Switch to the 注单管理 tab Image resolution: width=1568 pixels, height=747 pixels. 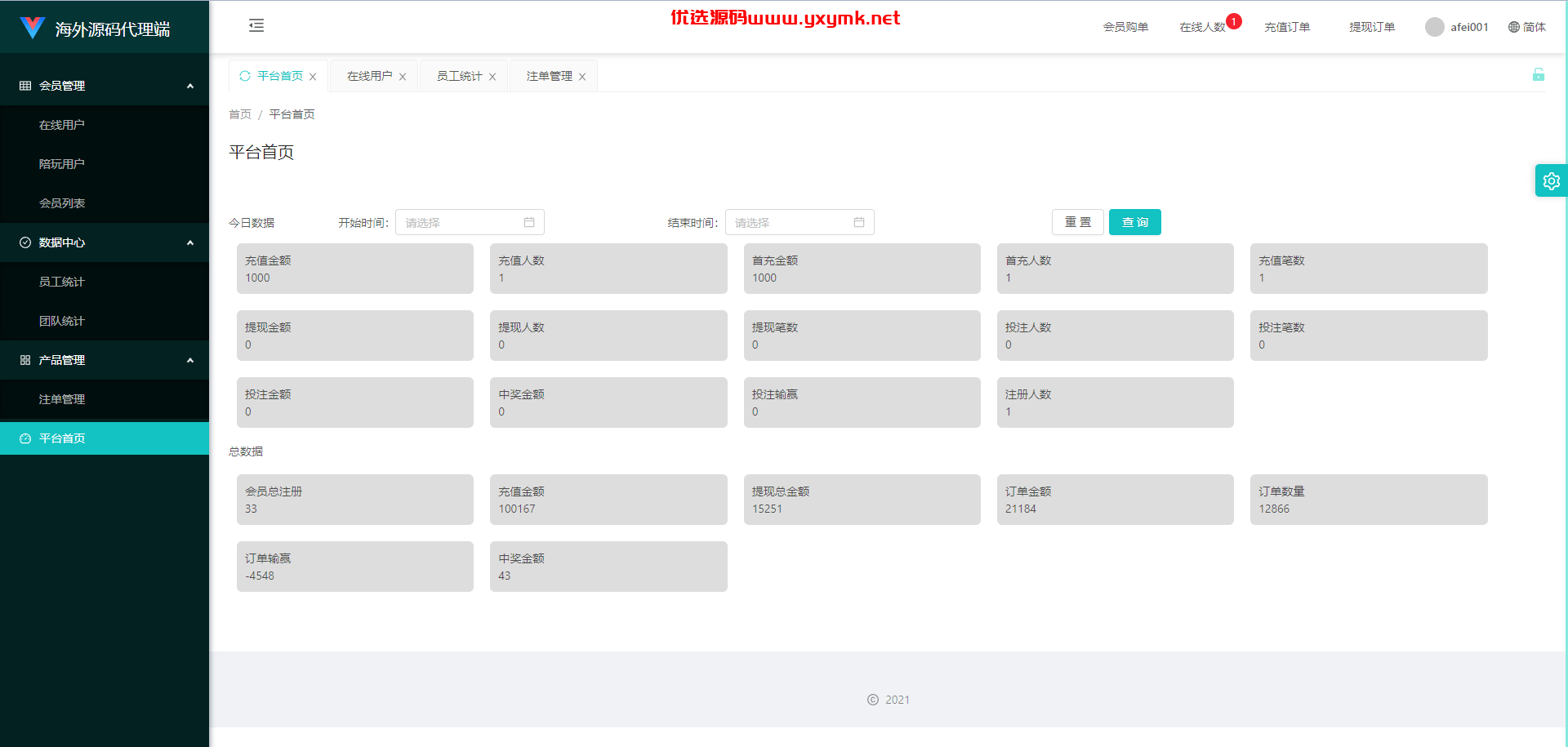pos(549,76)
